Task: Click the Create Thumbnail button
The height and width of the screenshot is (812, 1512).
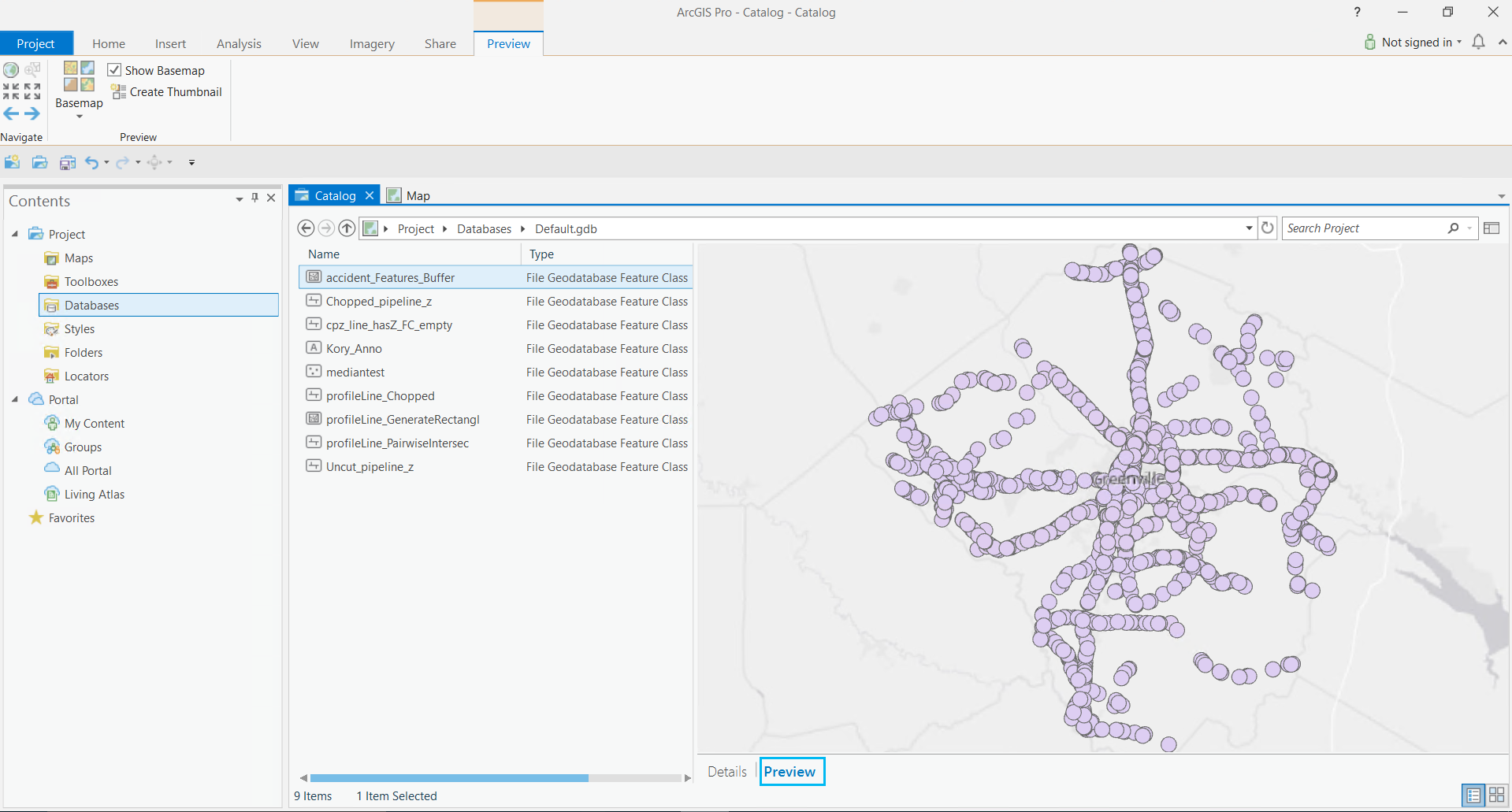Action: (167, 92)
